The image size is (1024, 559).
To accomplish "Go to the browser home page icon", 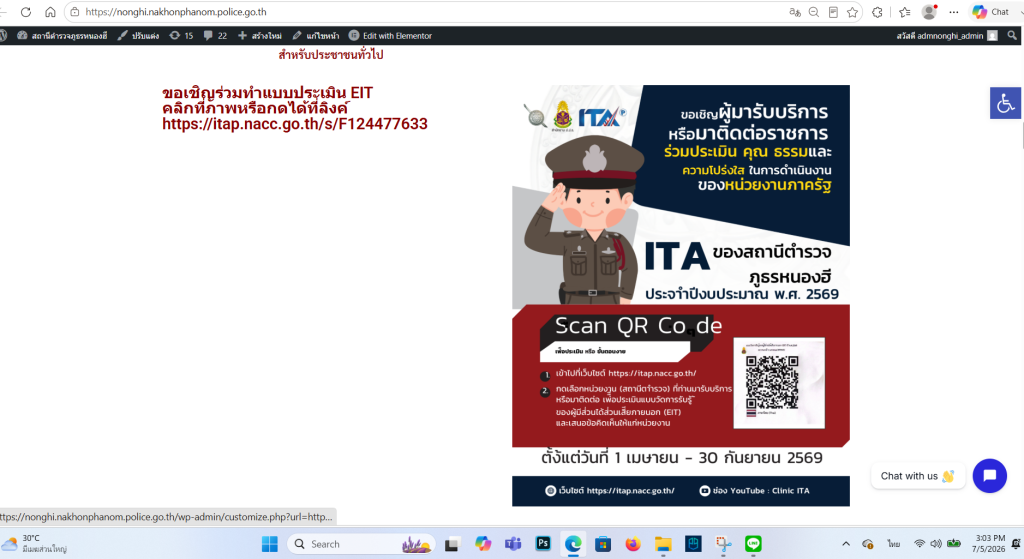I will pos(50,12).
